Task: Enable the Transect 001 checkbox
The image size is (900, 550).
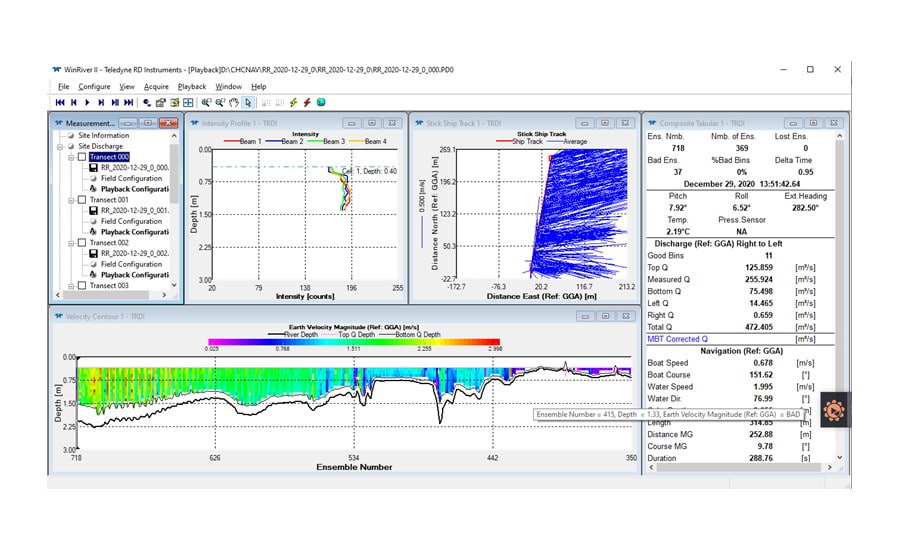Action: click(82, 200)
